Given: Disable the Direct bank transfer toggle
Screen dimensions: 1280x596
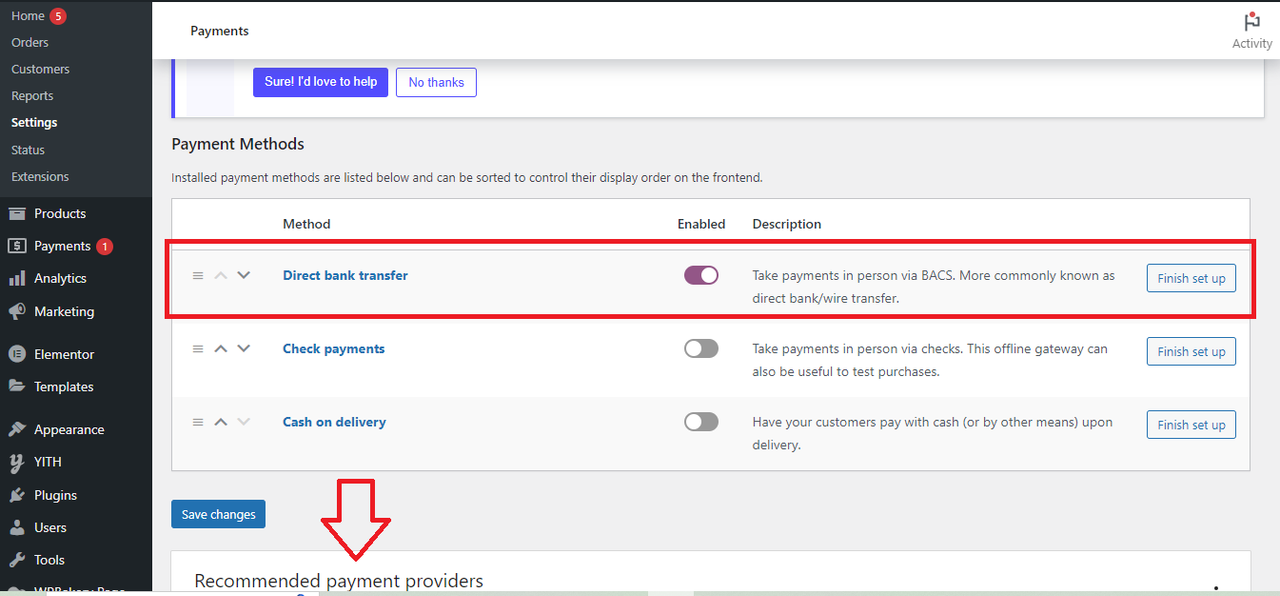Looking at the screenshot, I should point(701,275).
